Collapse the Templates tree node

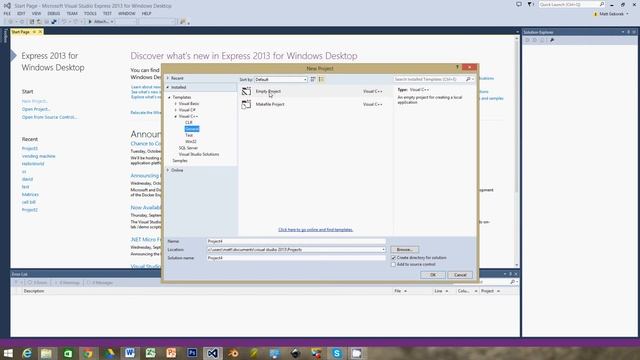(x=169, y=98)
